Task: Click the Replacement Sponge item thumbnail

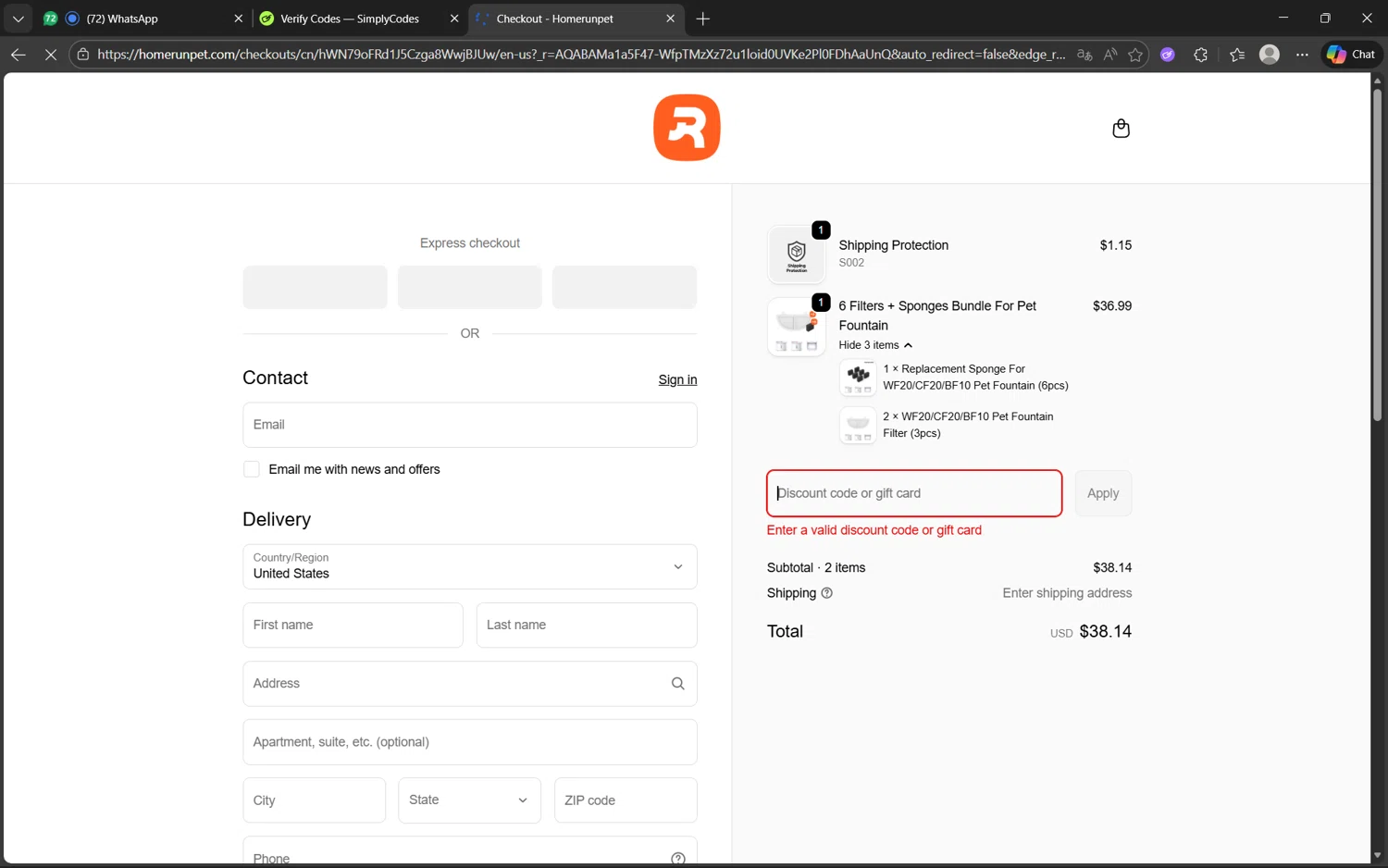Action: (x=858, y=378)
